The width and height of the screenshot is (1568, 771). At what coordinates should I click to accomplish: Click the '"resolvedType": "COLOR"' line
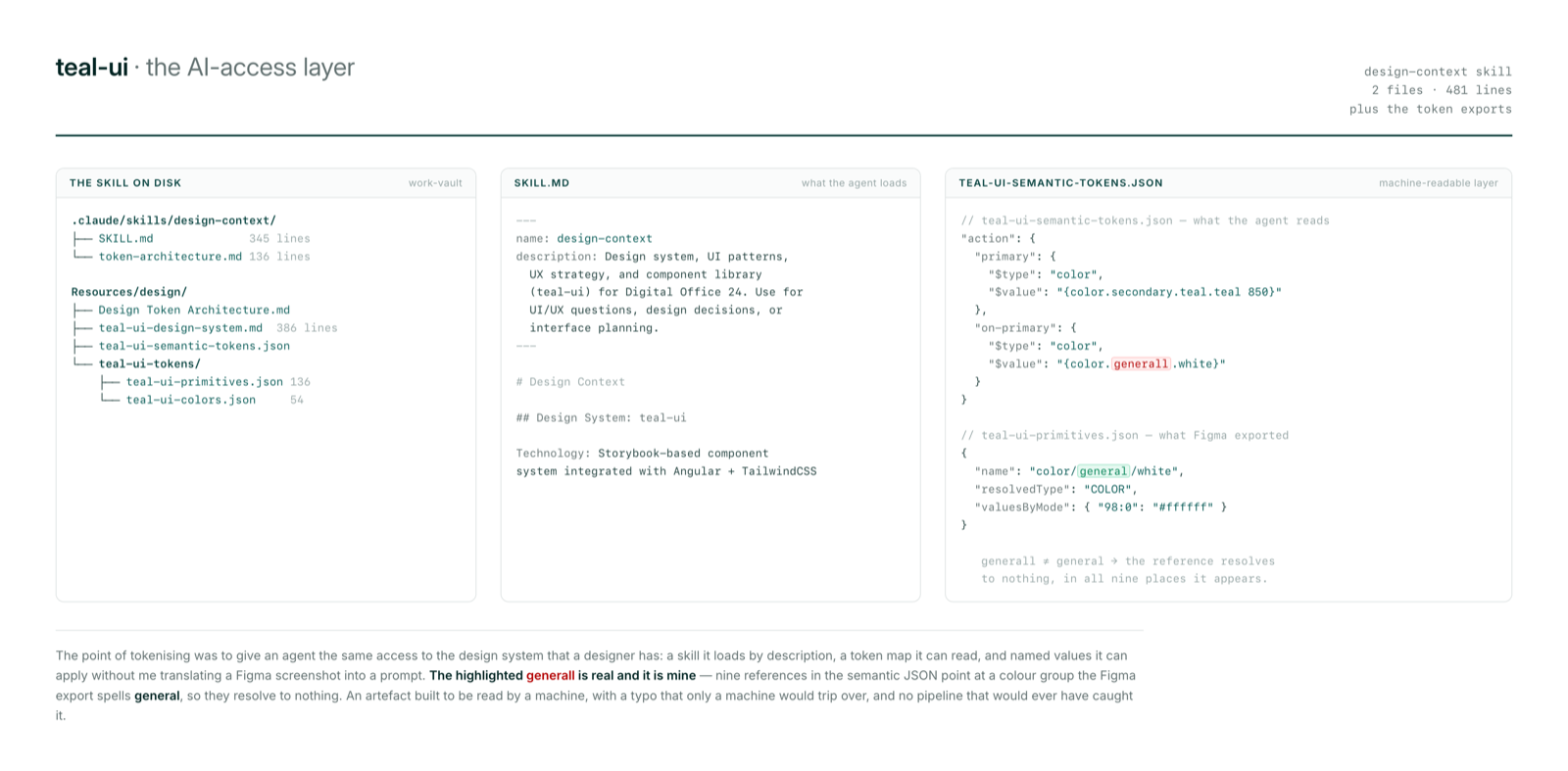tap(1056, 489)
